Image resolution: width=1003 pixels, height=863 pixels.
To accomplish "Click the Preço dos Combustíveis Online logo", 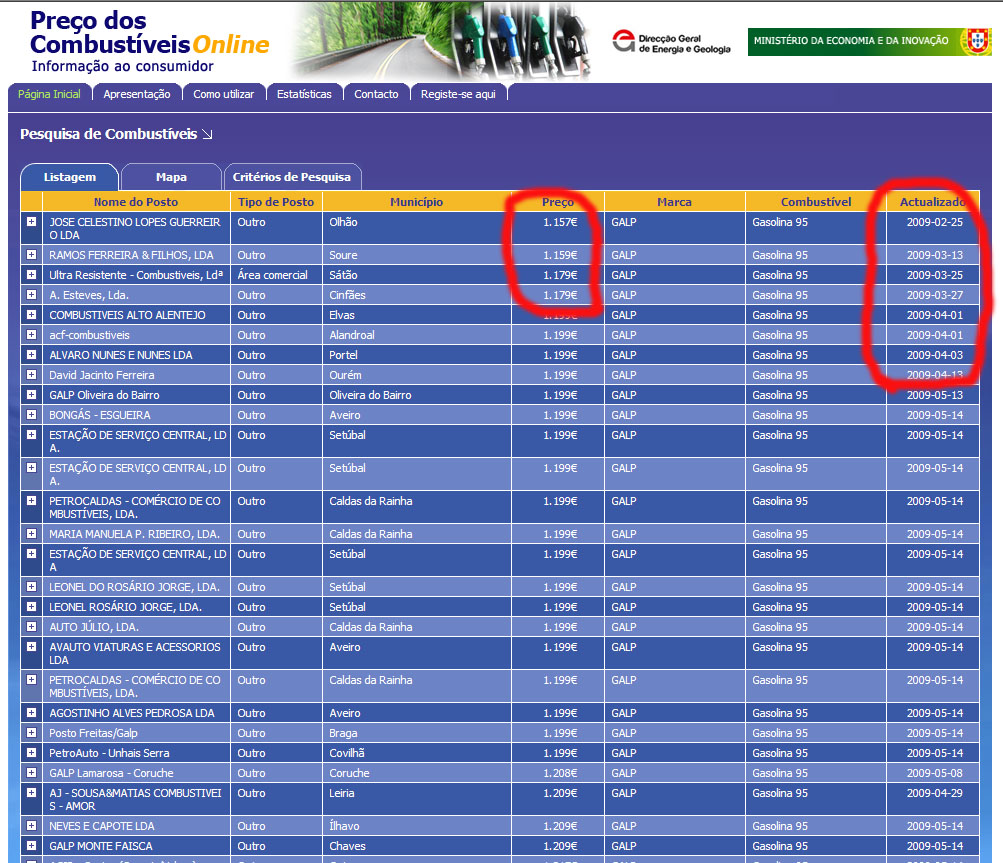I will click(x=150, y=42).
